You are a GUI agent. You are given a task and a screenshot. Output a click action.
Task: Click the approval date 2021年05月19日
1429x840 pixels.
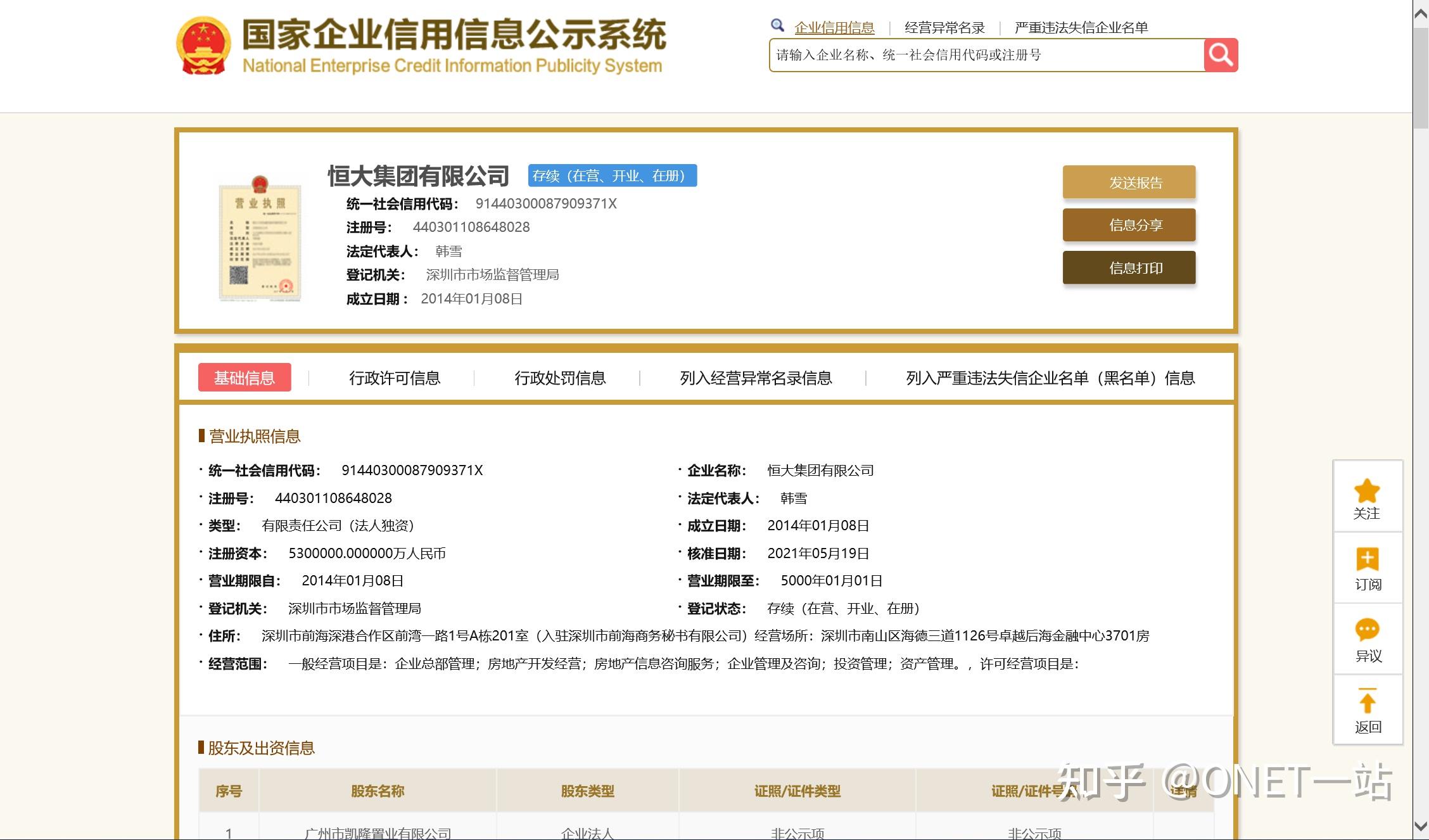tap(818, 553)
